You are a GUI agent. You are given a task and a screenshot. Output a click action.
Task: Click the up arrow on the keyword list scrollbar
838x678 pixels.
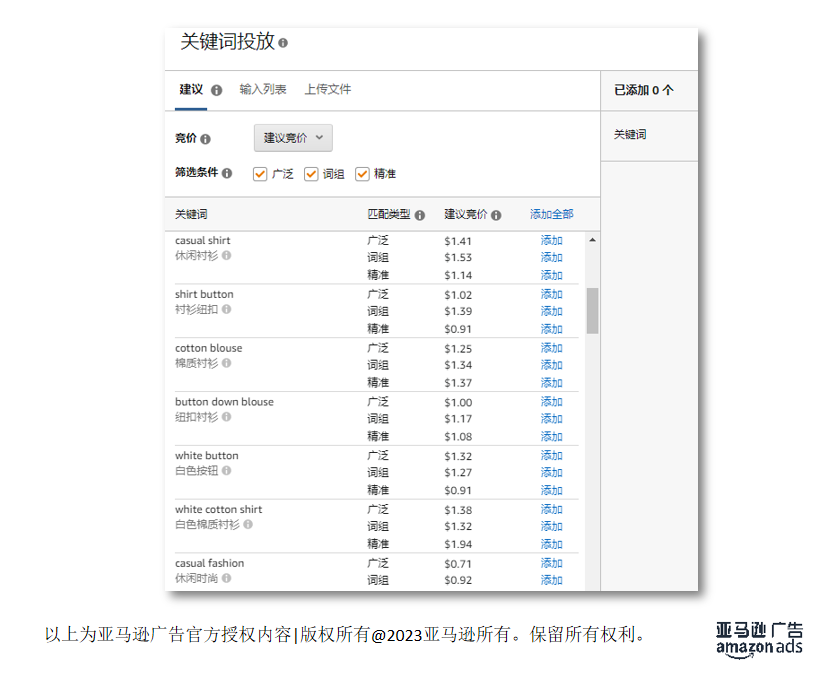point(590,239)
